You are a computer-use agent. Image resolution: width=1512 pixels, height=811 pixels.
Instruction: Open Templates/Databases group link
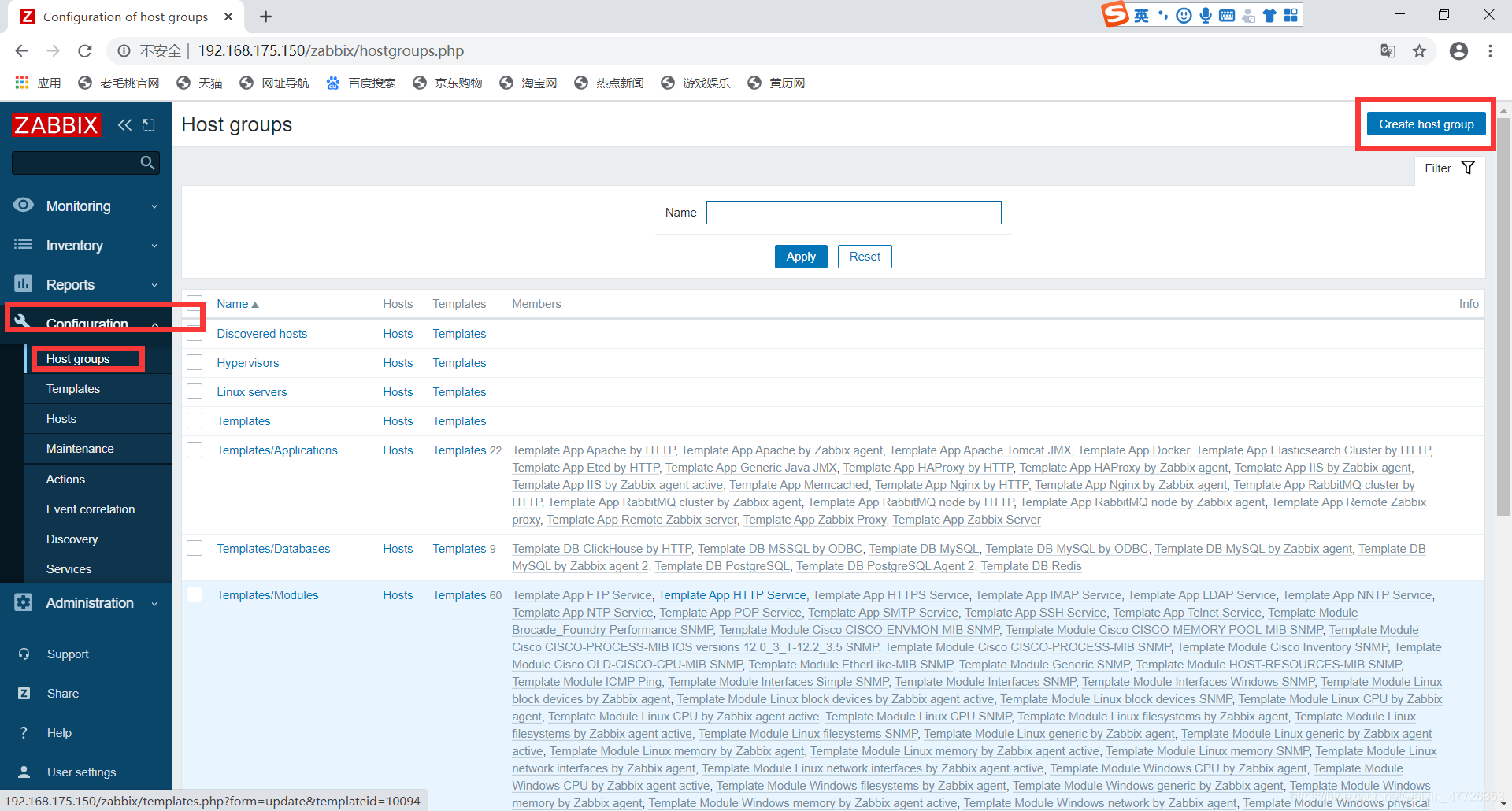click(x=273, y=549)
